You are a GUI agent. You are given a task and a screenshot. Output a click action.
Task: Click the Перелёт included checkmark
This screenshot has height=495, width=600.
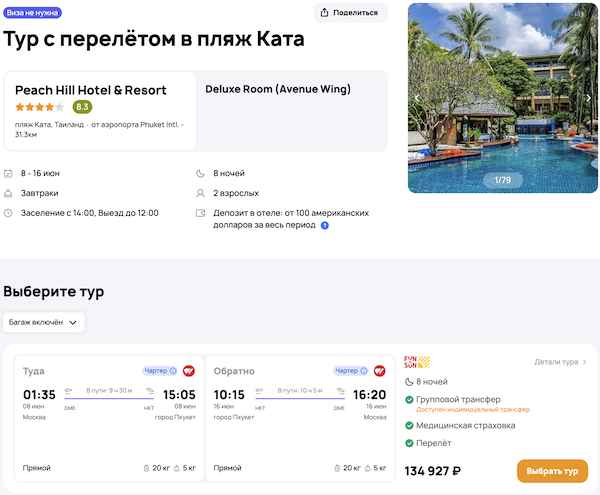pos(409,443)
